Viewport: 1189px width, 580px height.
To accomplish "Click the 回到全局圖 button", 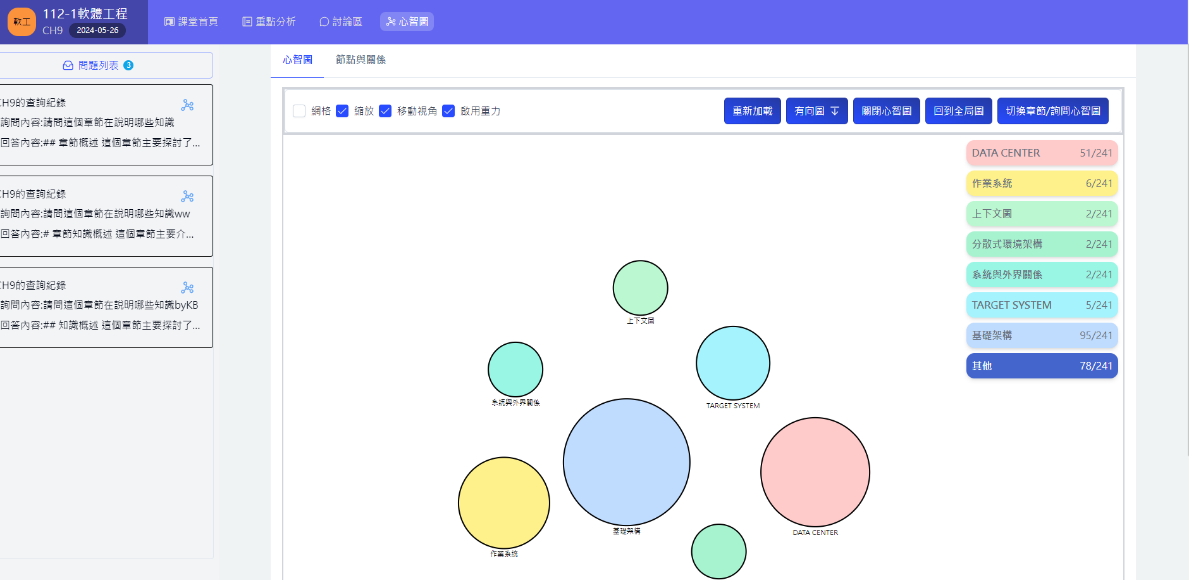I will [x=958, y=111].
